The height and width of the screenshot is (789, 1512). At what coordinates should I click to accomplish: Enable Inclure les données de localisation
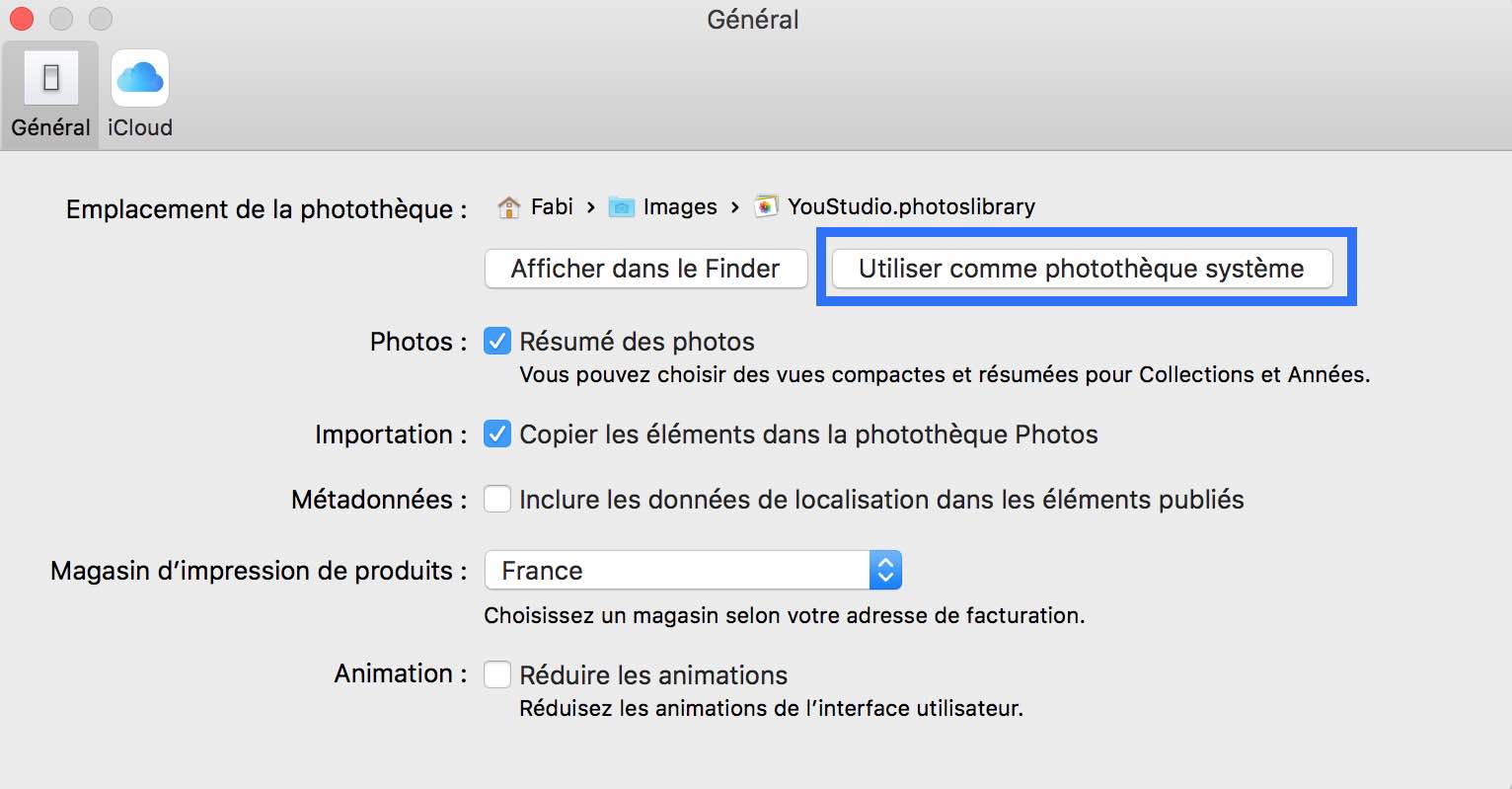[x=497, y=500]
